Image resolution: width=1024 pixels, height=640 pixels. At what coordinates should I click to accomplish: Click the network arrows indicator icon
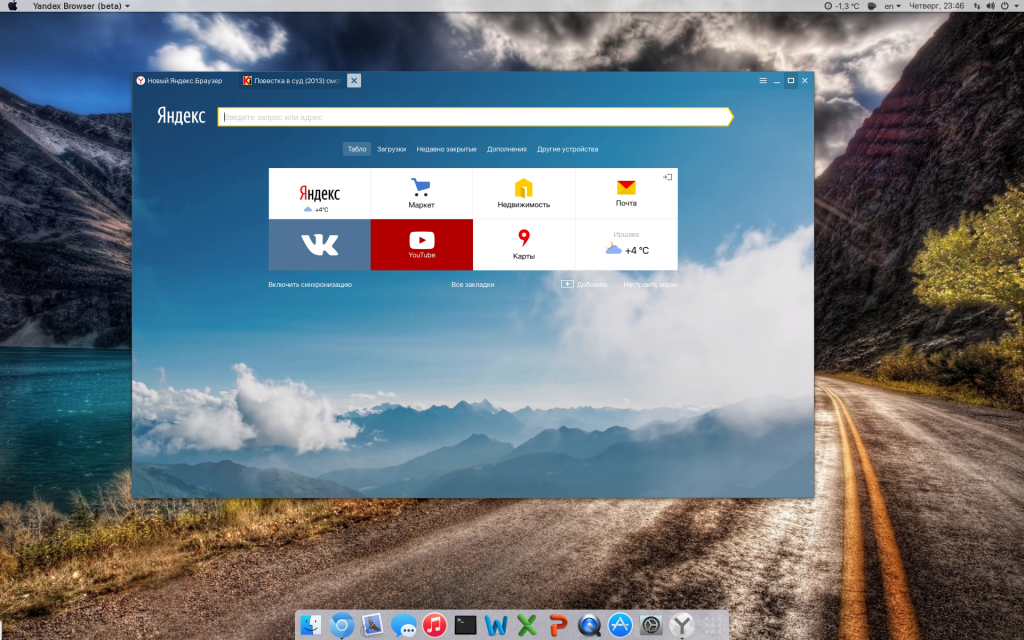977,6
